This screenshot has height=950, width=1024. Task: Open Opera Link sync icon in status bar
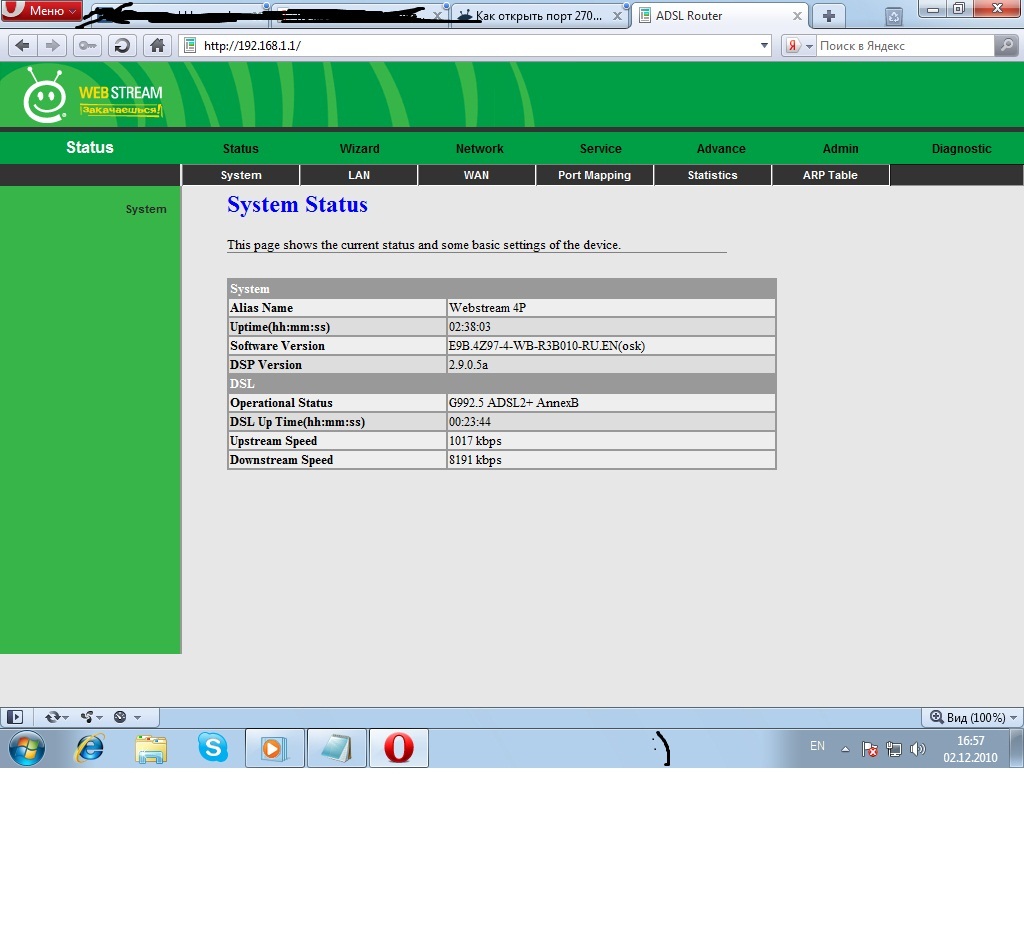coord(52,717)
